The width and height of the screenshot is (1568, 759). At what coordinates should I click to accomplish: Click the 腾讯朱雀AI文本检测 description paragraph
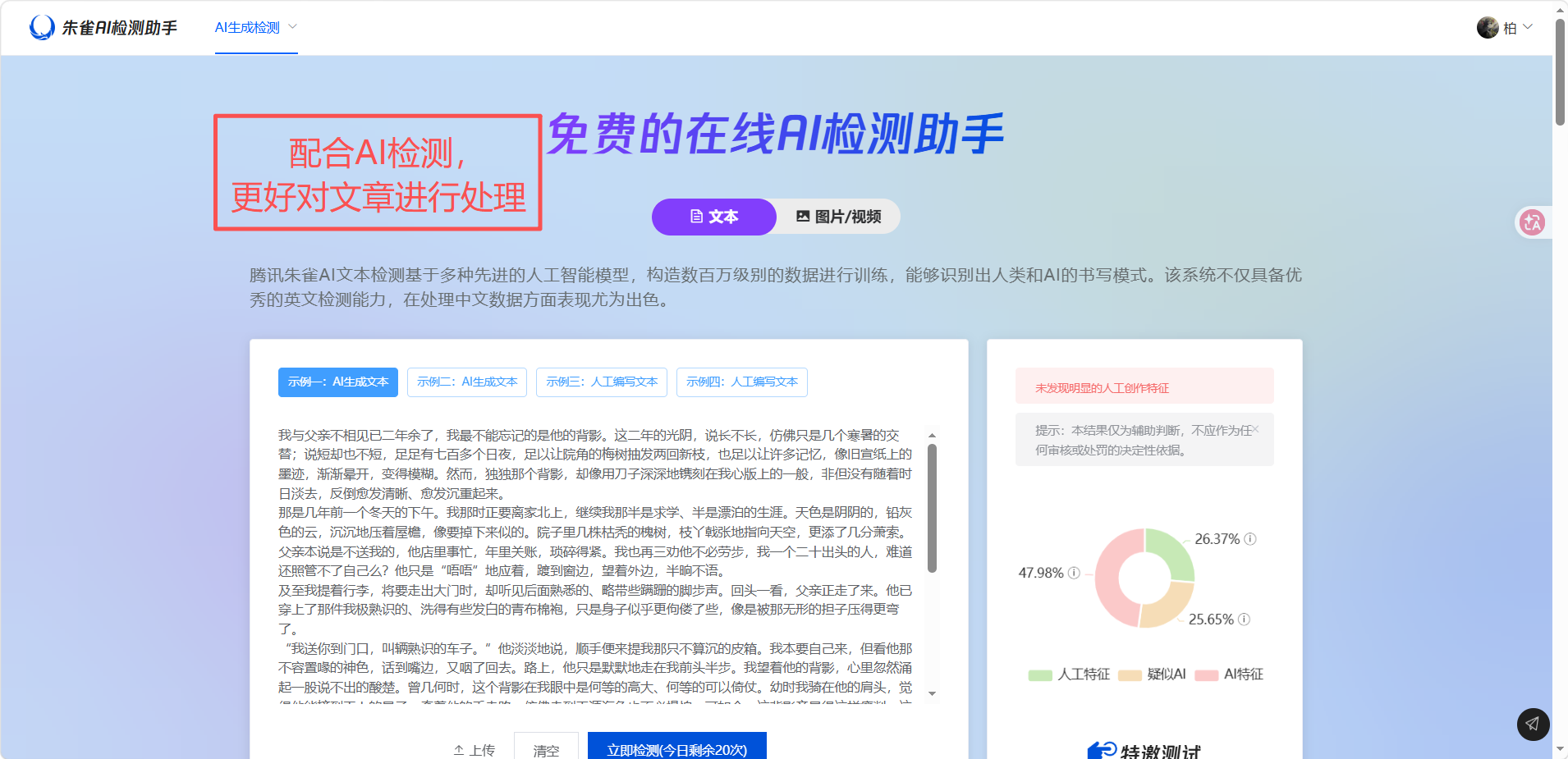pyautogui.click(x=776, y=287)
